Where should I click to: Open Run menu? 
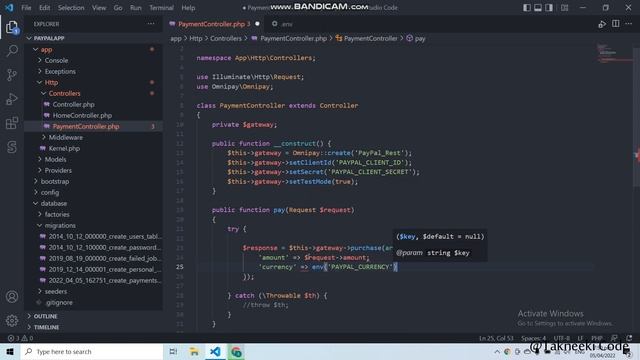coord(136,8)
